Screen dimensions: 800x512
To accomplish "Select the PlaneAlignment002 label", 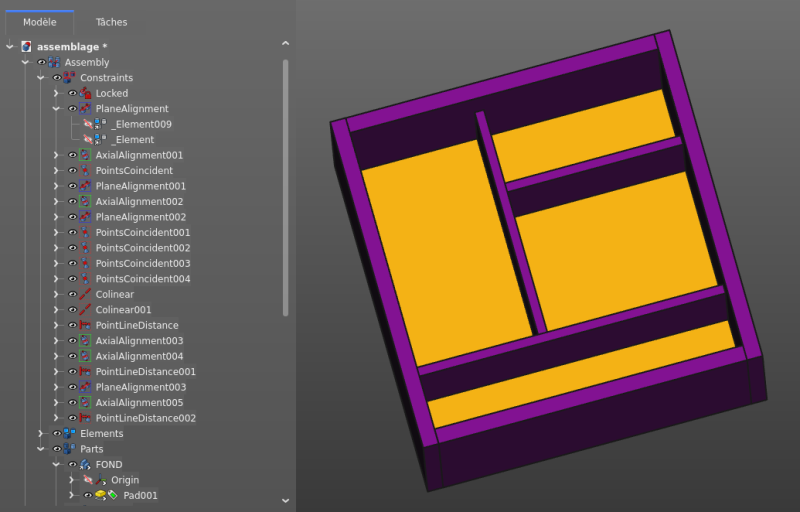I will [141, 217].
